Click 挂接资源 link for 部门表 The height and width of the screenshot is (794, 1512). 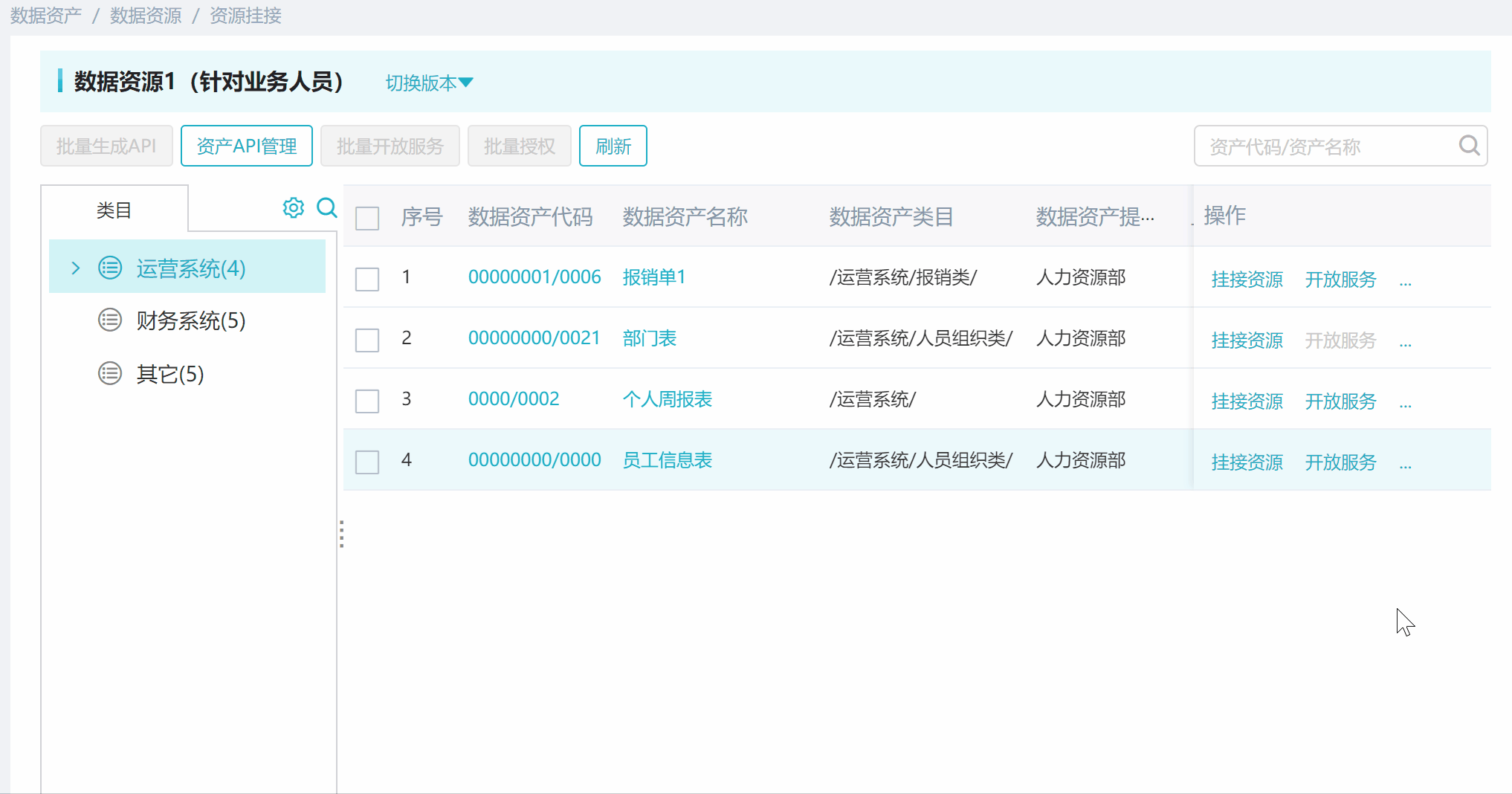click(1247, 340)
